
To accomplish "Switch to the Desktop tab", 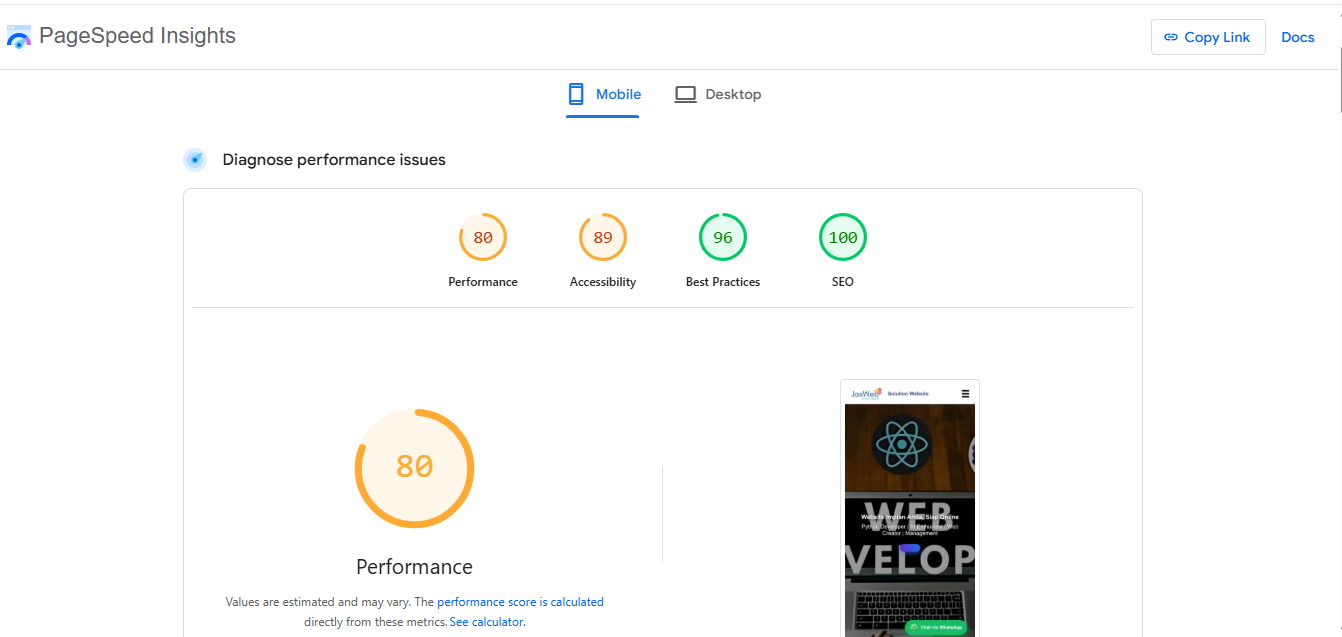I will click(x=718, y=94).
